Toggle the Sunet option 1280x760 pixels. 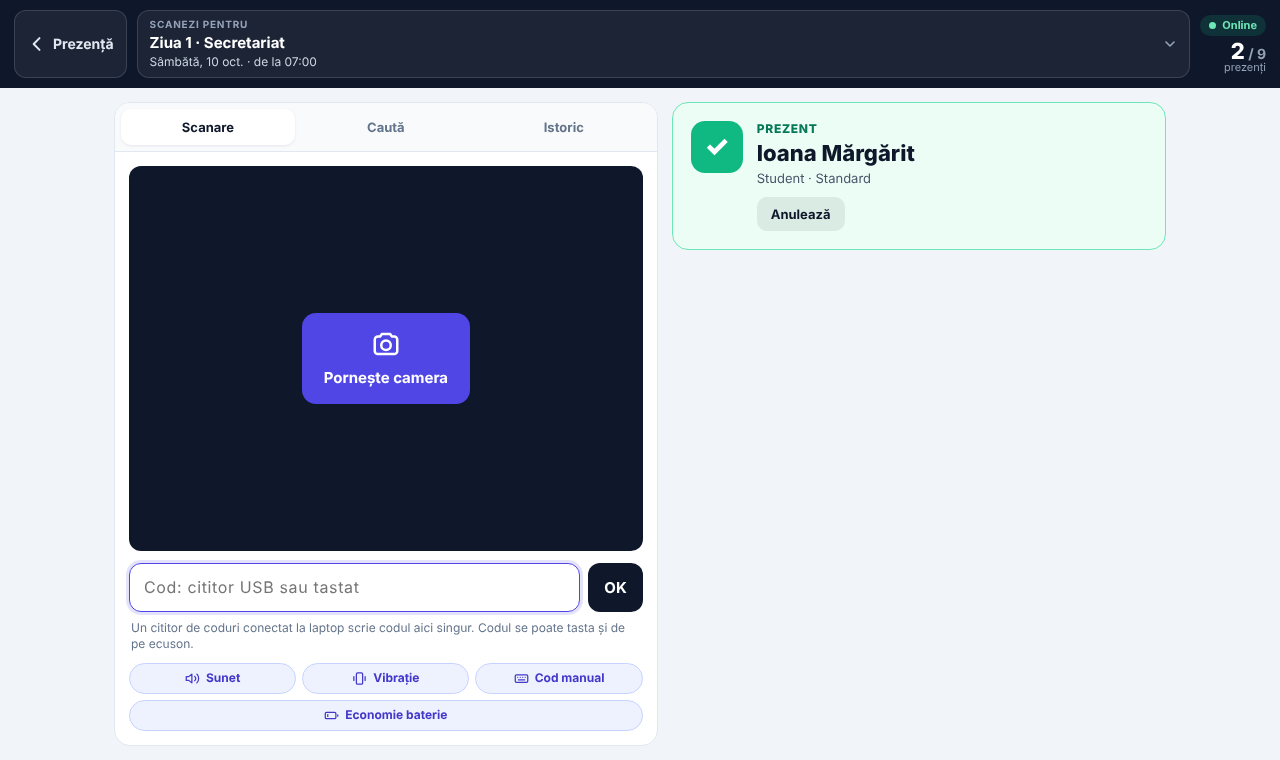point(212,678)
